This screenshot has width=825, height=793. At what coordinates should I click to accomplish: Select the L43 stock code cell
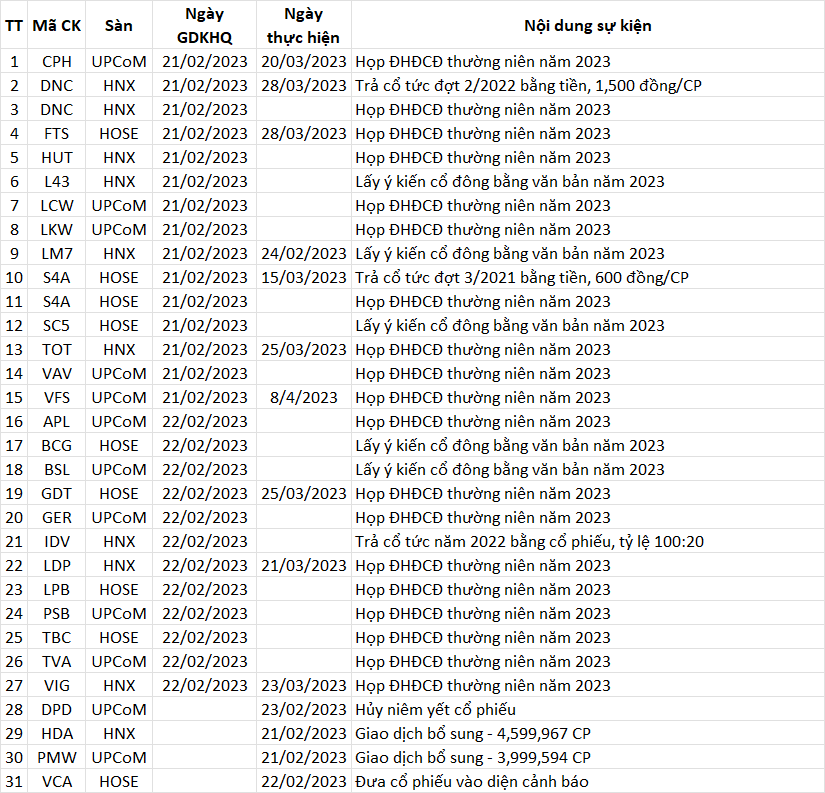click(56, 182)
